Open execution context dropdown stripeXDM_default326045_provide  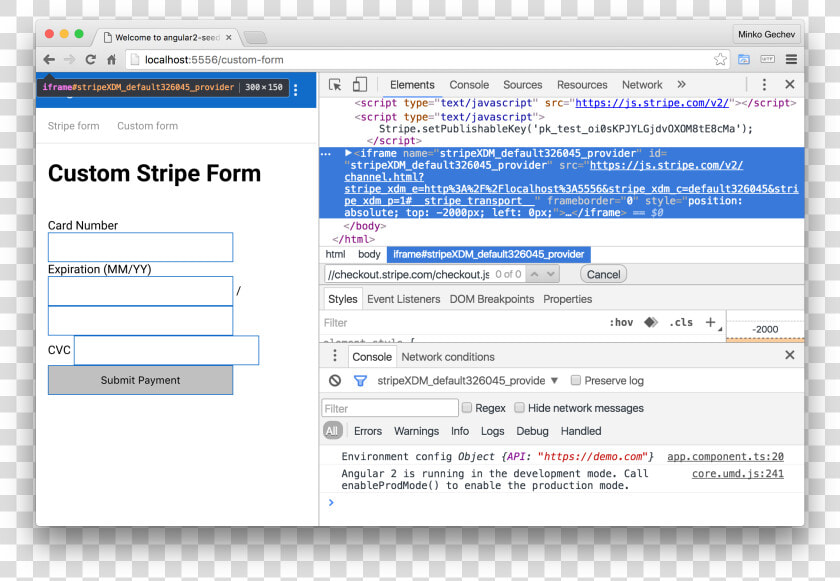click(468, 381)
